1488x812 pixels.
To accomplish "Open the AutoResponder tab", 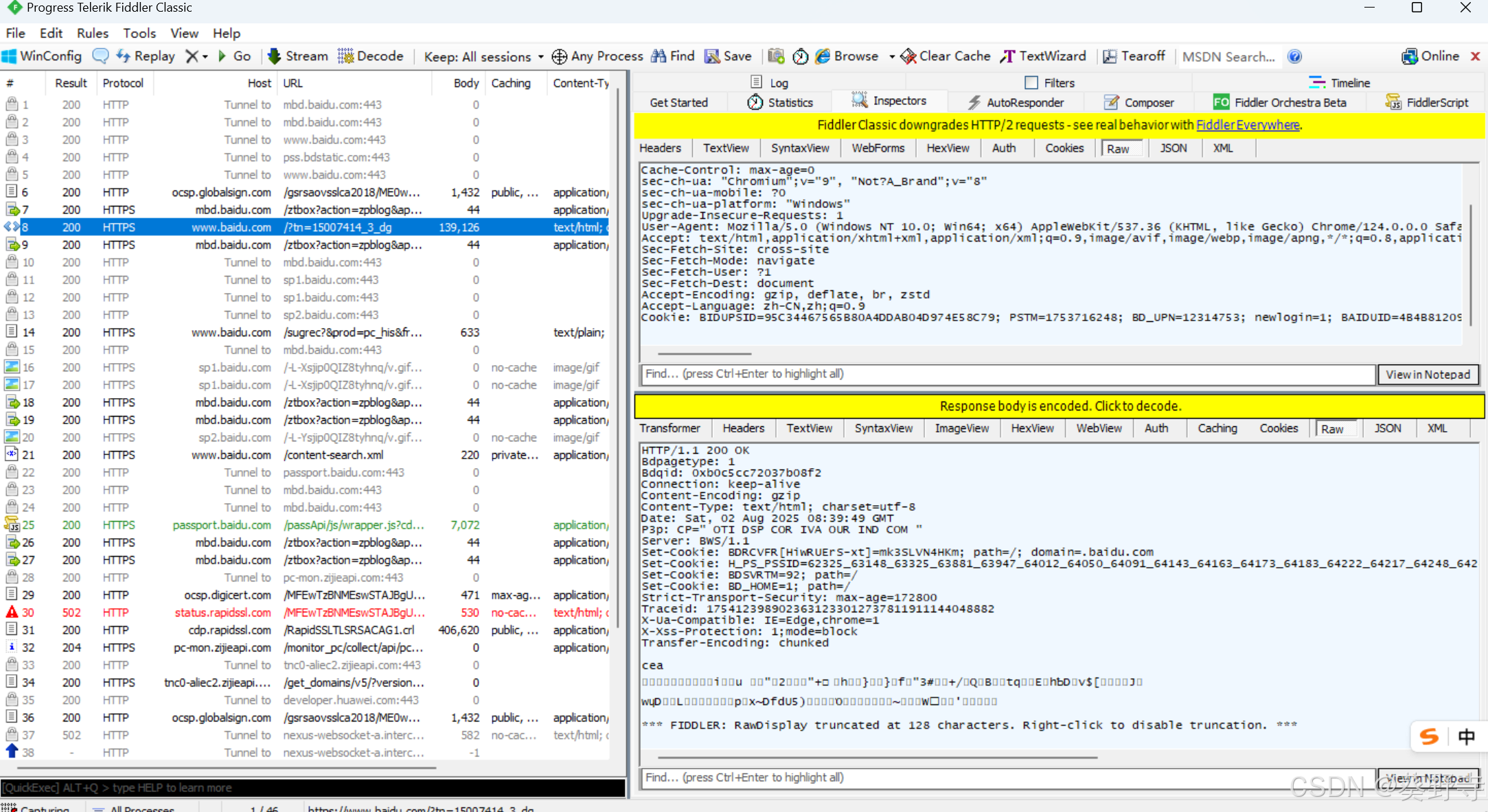I will click(1016, 102).
